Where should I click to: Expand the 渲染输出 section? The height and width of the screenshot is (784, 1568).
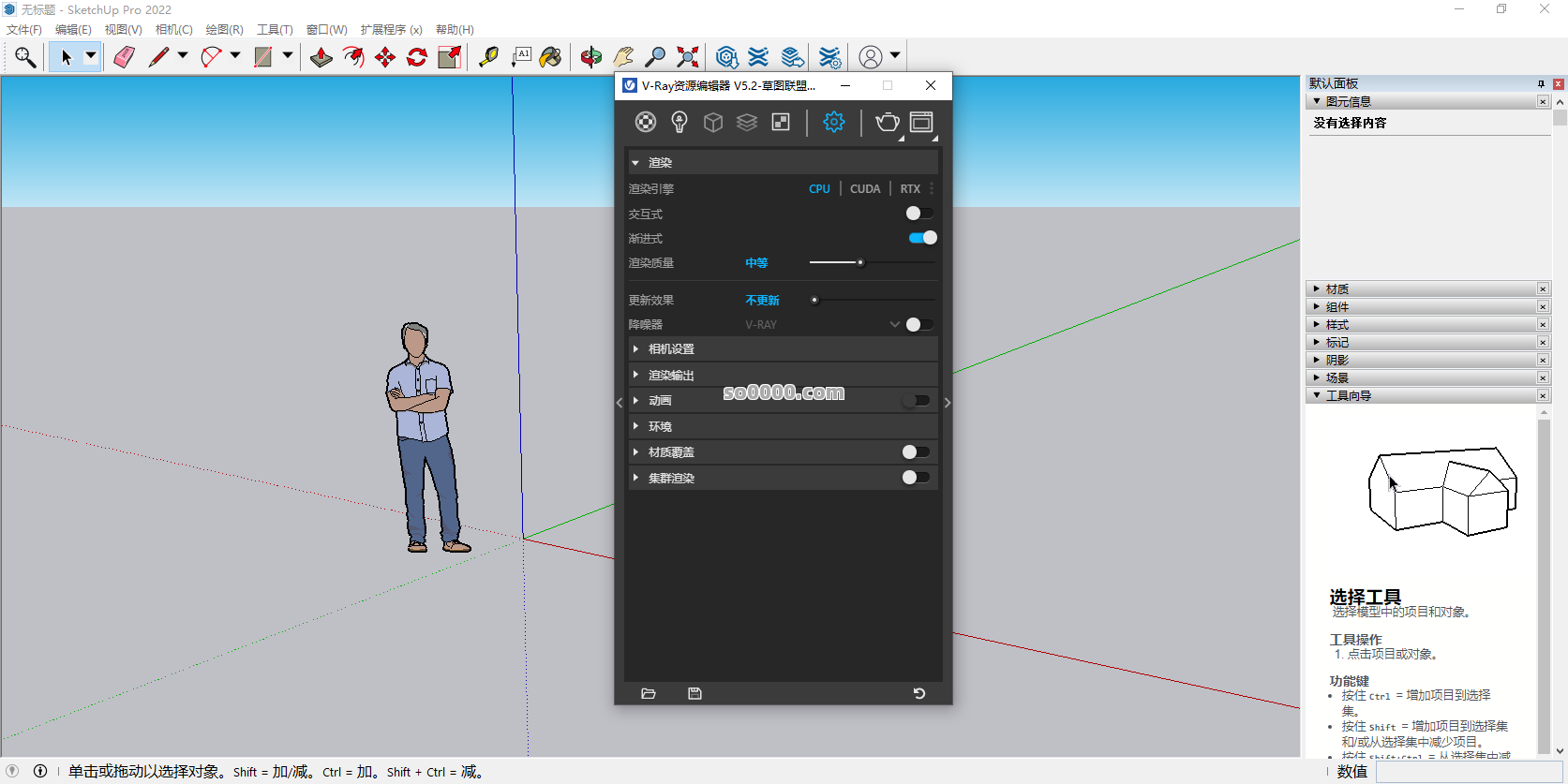click(671, 375)
